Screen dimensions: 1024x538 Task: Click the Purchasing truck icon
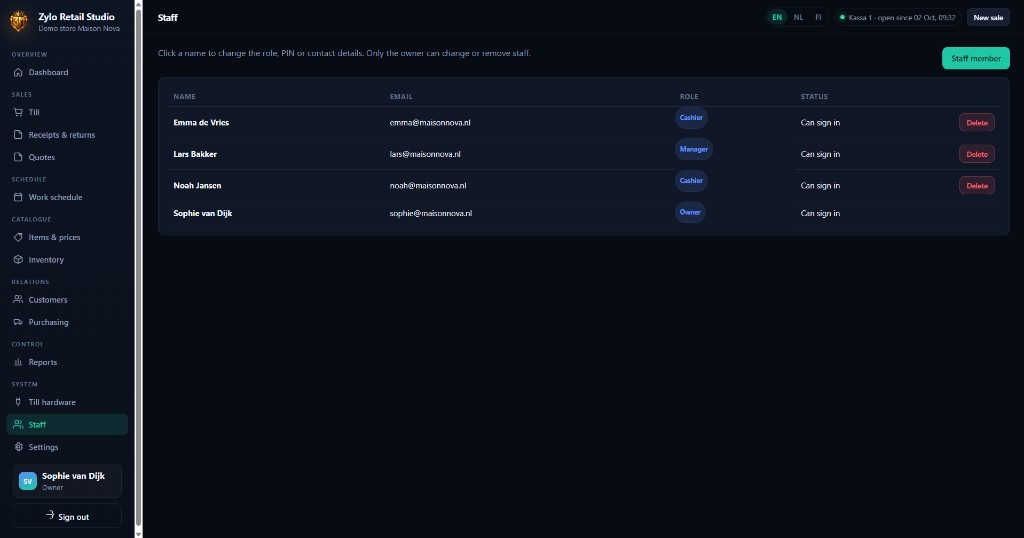click(x=18, y=322)
